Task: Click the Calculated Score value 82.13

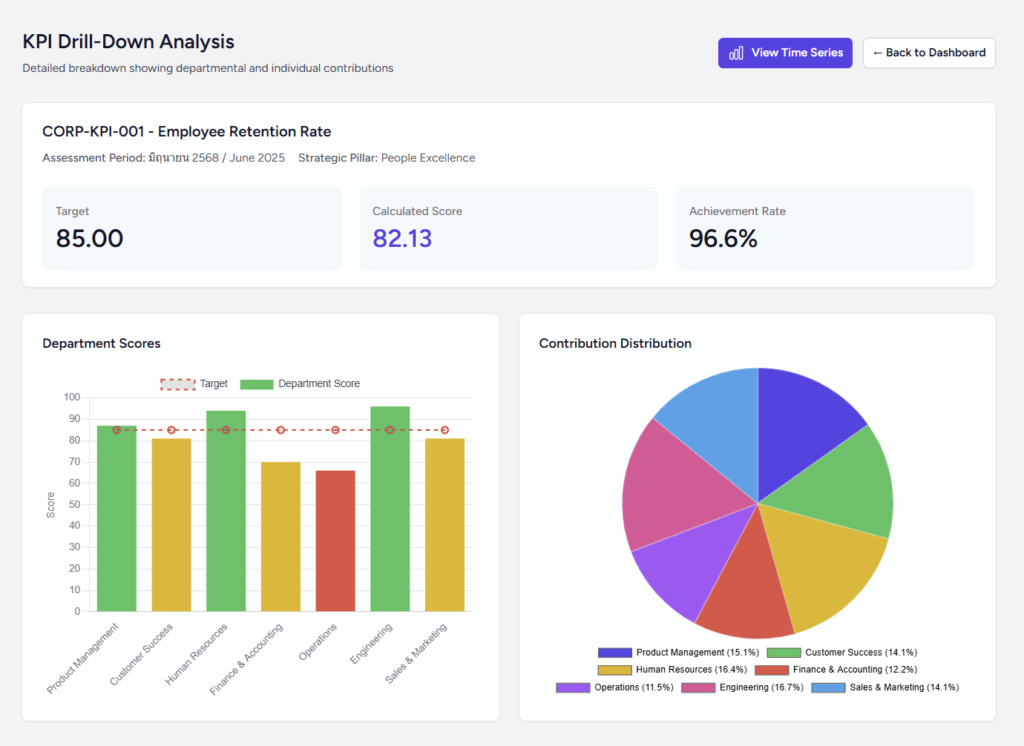Action: [402, 238]
